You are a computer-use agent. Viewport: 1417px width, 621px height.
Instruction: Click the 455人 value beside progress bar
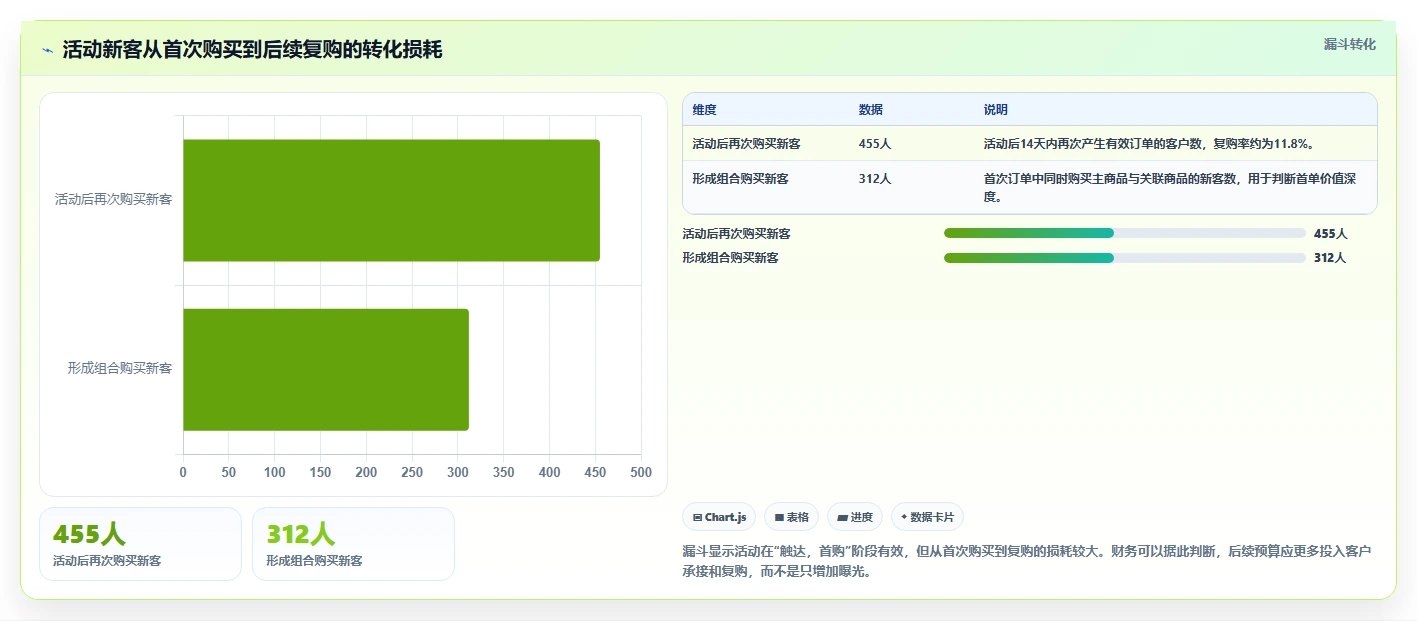coord(1330,234)
